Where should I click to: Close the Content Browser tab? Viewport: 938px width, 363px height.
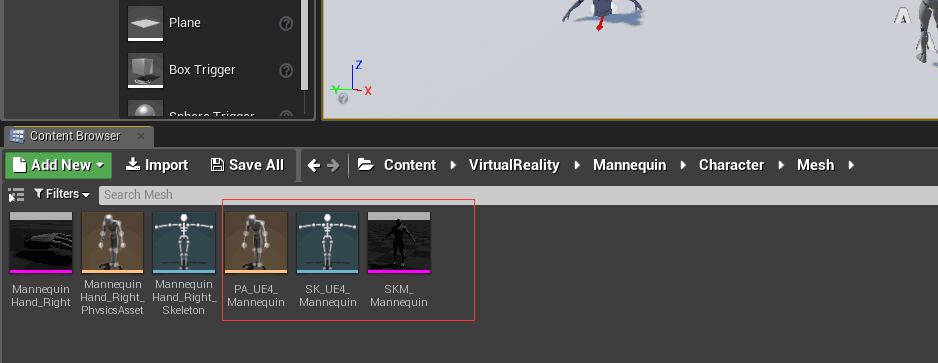coord(141,136)
